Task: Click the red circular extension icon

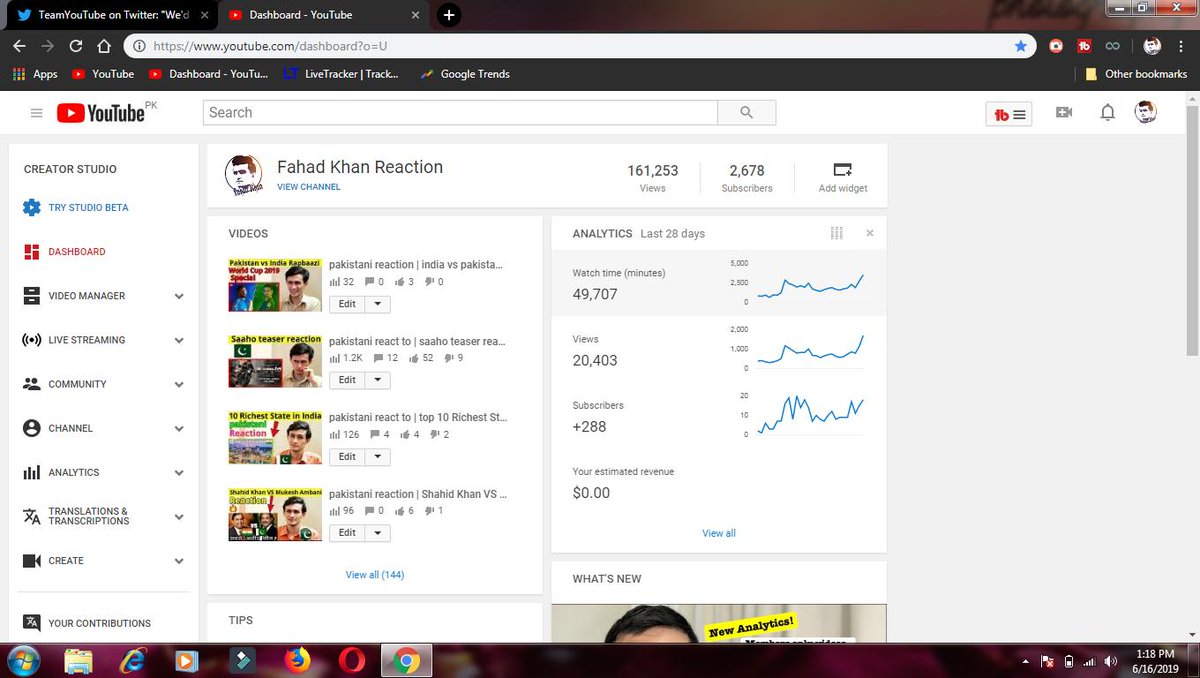Action: click(1056, 46)
